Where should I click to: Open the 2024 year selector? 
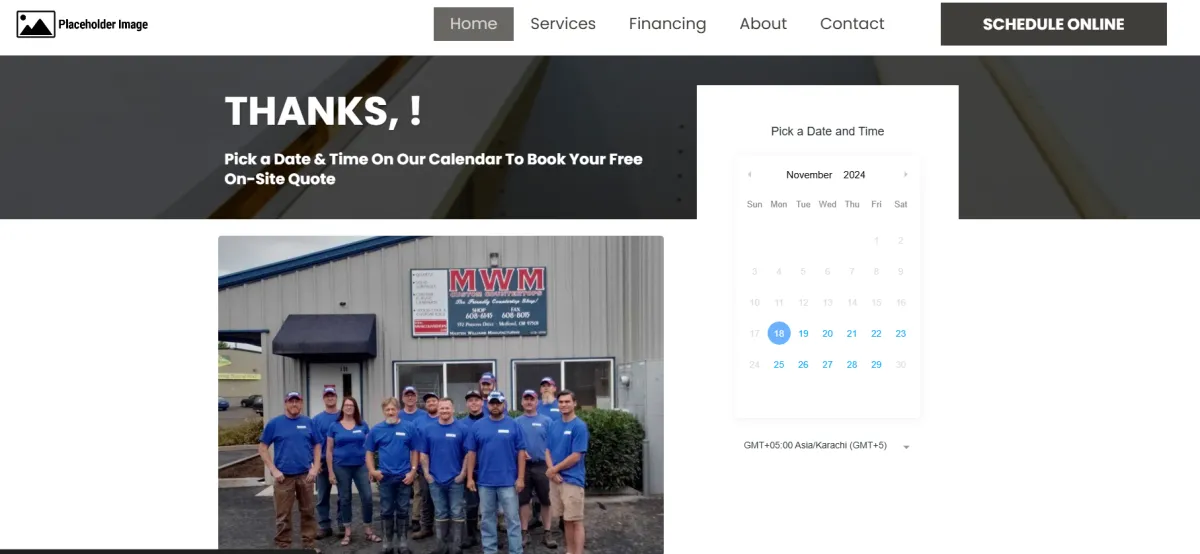854,175
